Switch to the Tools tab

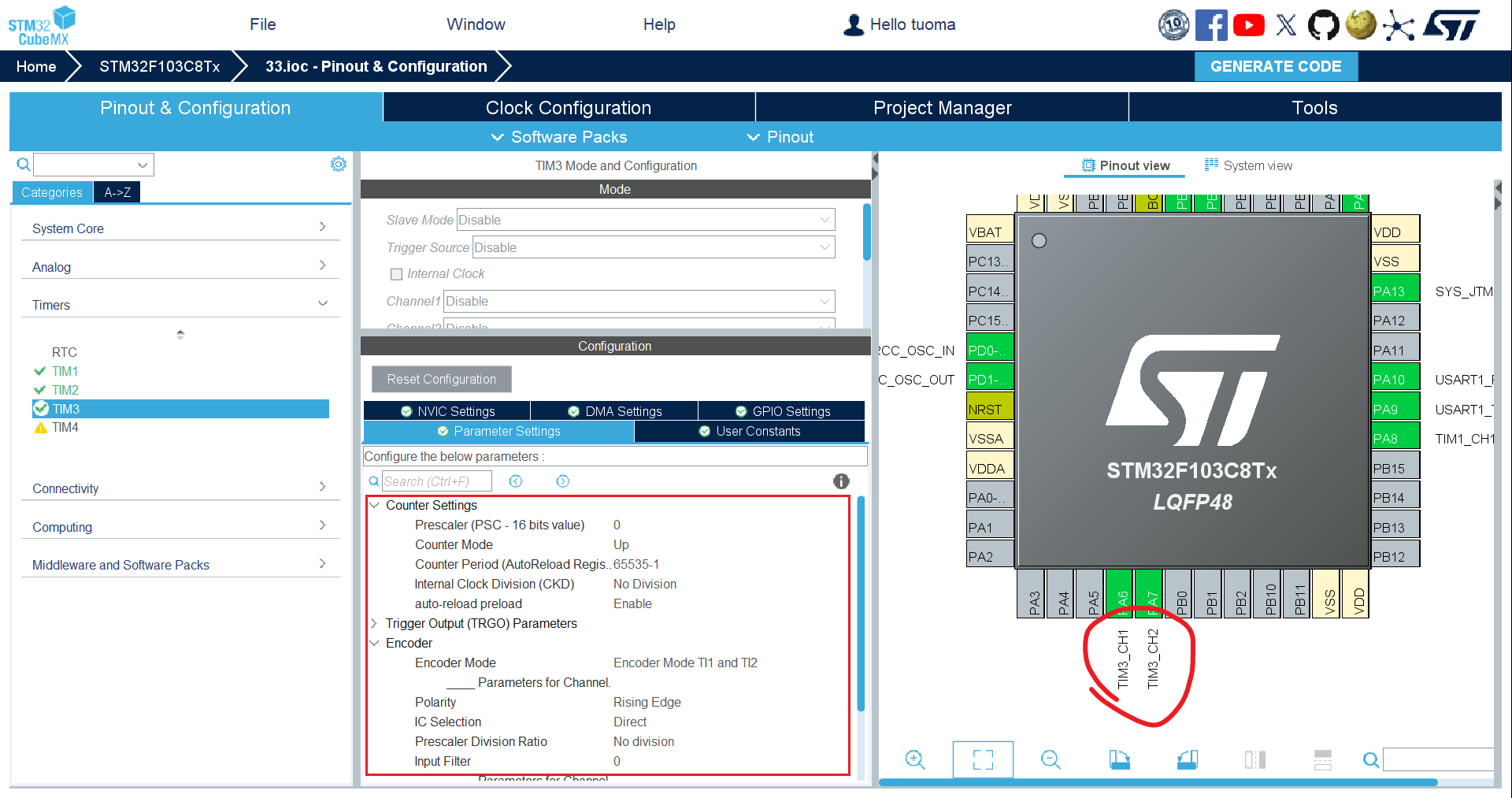click(x=1315, y=107)
